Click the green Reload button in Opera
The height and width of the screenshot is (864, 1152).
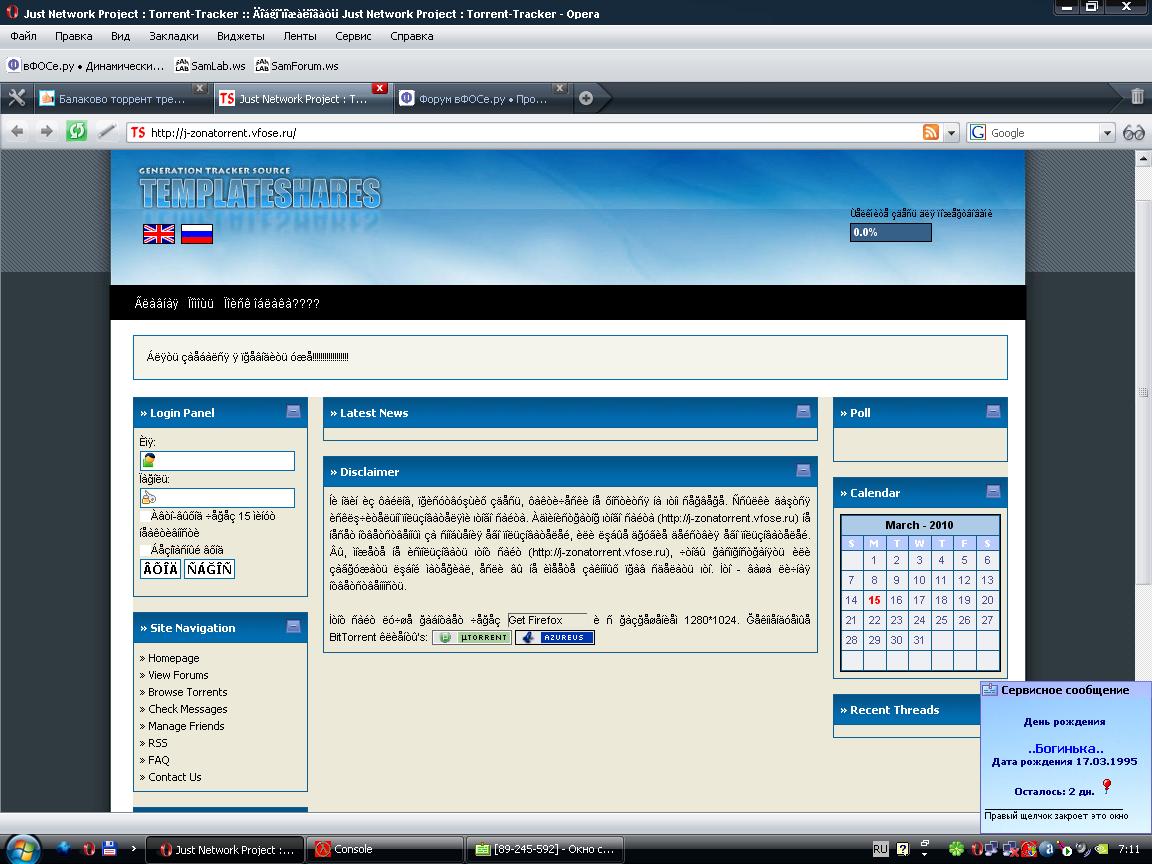pos(76,131)
